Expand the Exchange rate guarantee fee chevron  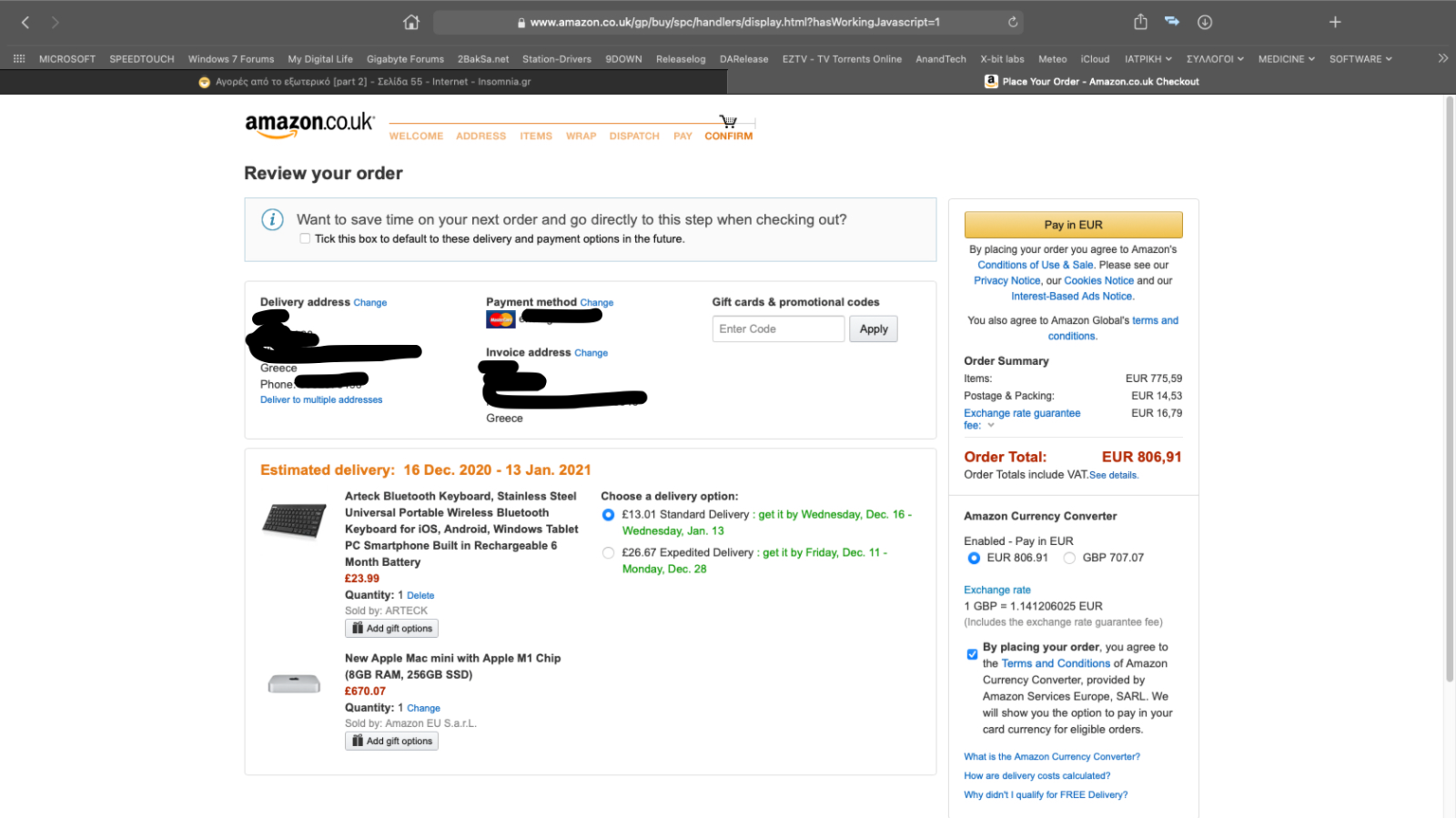pos(991,425)
